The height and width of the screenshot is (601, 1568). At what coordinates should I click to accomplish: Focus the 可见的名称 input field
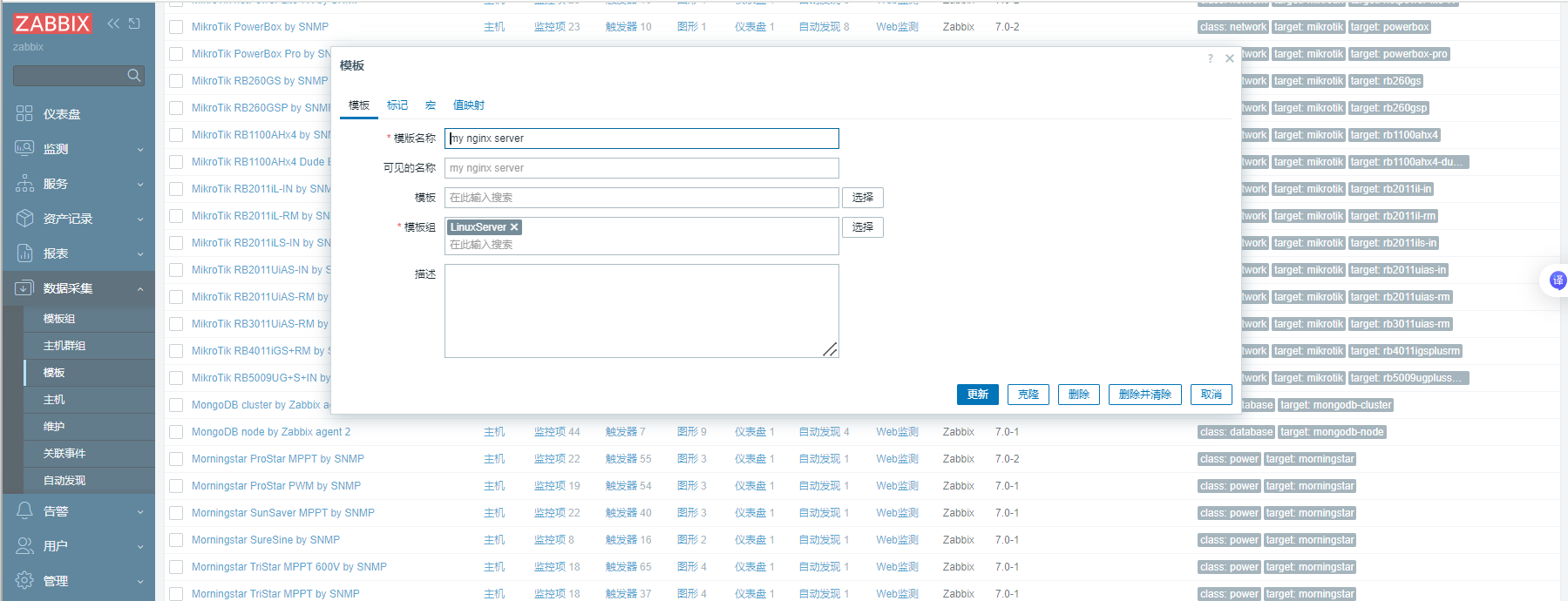click(x=641, y=168)
